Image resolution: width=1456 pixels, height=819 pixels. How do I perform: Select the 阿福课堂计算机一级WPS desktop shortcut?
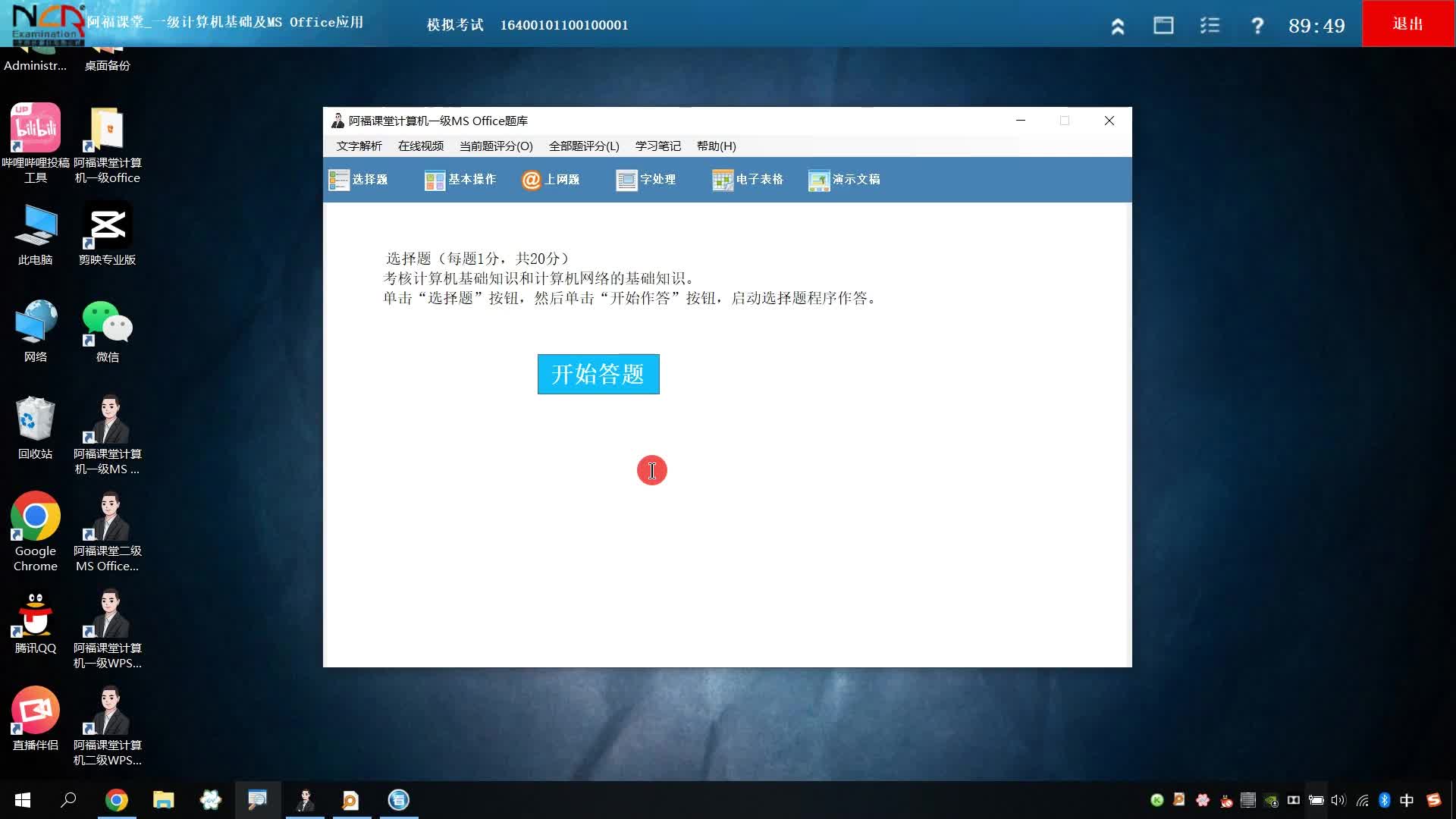(108, 629)
